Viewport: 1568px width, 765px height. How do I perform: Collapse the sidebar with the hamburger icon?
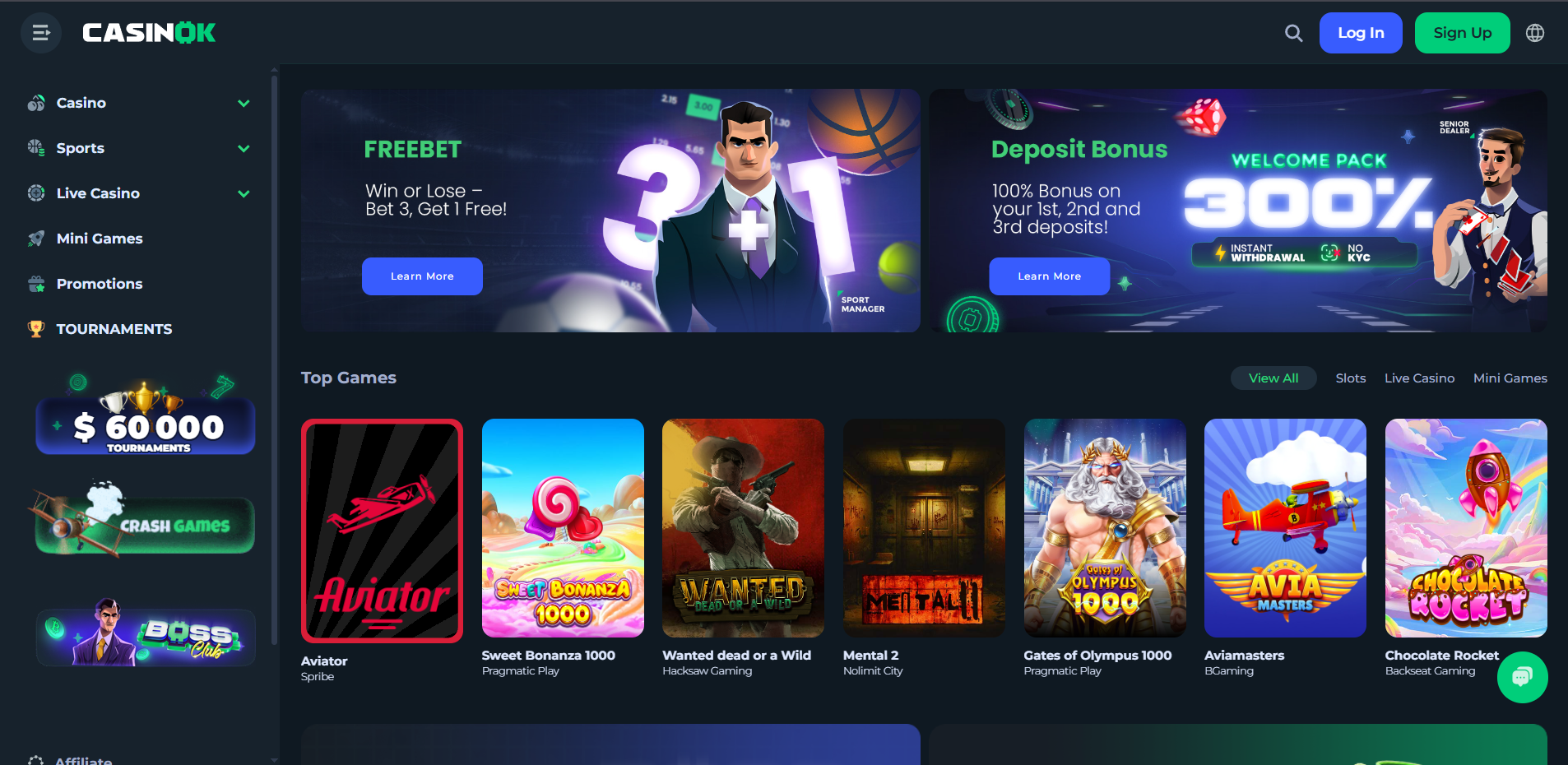click(41, 33)
